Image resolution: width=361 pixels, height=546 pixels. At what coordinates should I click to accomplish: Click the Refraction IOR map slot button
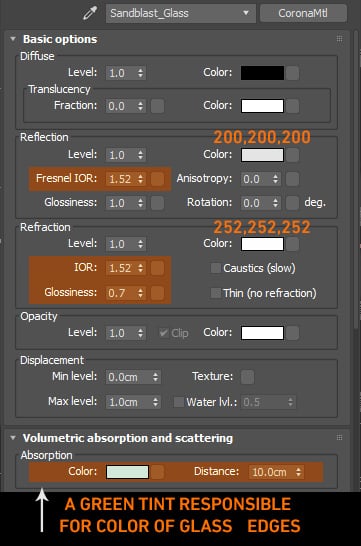pyautogui.click(x=157, y=268)
